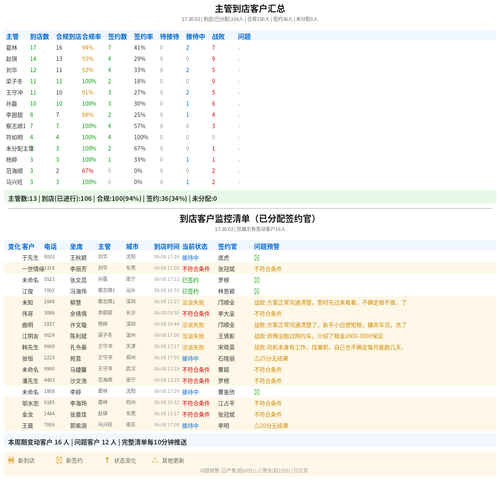500x493 pixels.
Task: Click arrival time 06-08 17:00
Action: pyautogui.click(x=167, y=335)
